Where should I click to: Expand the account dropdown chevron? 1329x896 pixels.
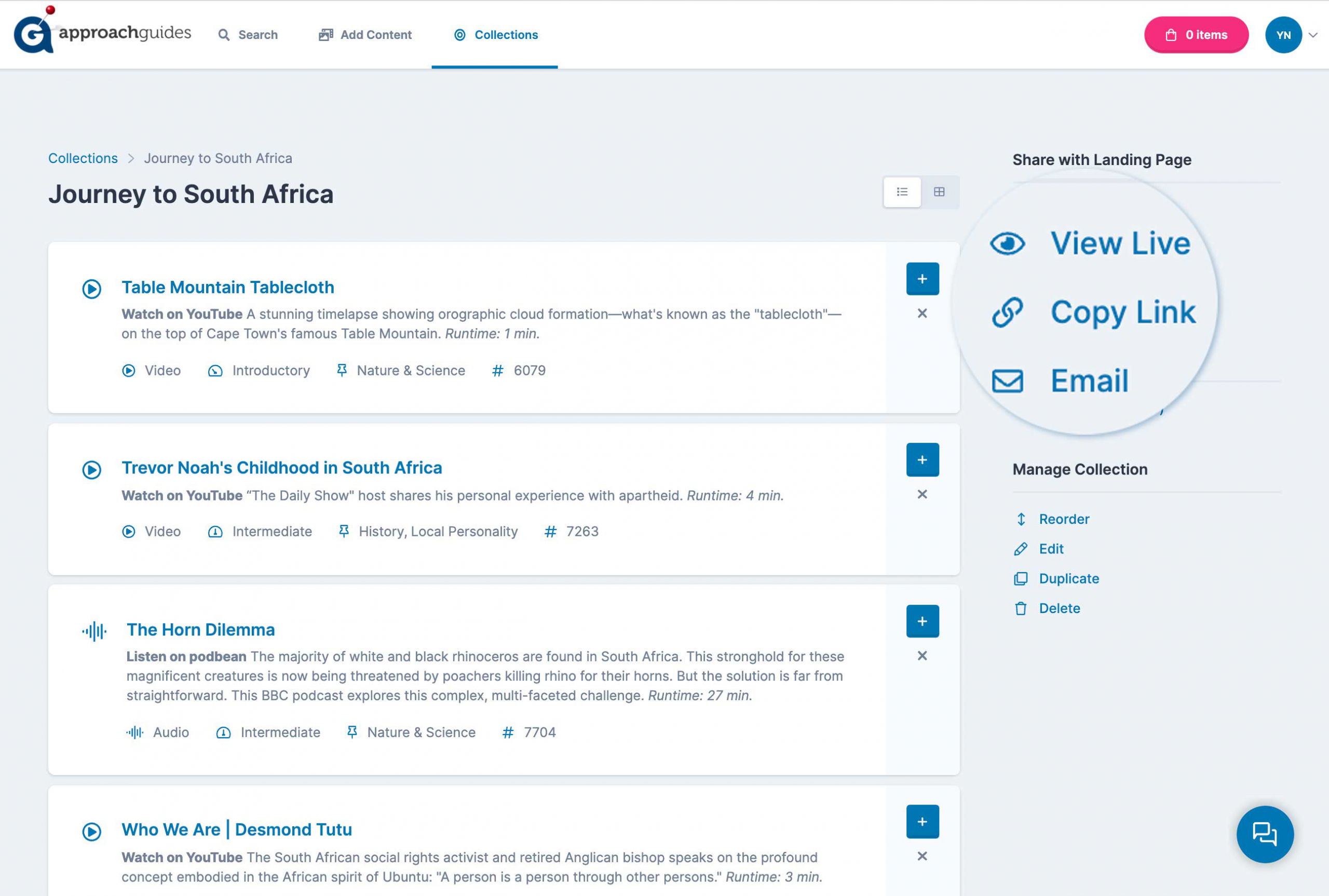click(x=1313, y=35)
